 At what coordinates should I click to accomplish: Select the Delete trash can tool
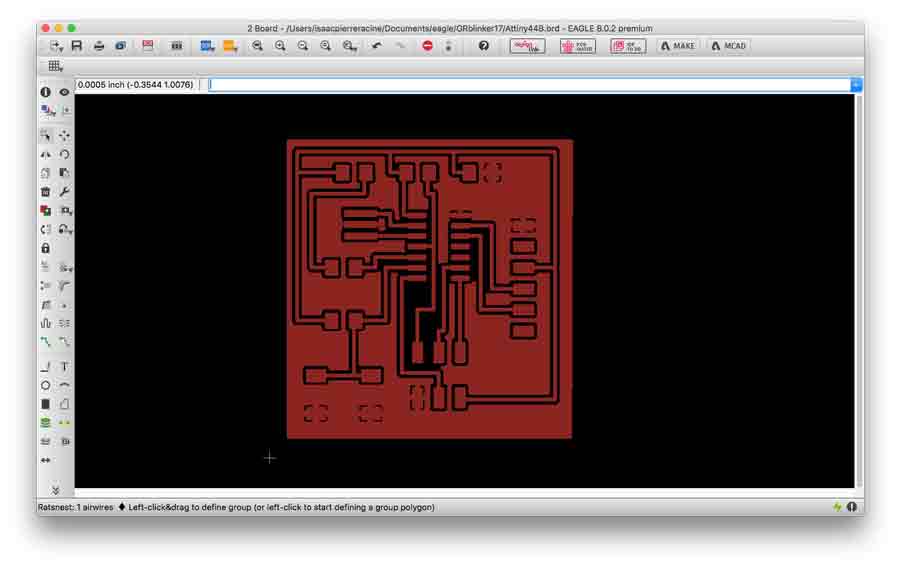45,191
